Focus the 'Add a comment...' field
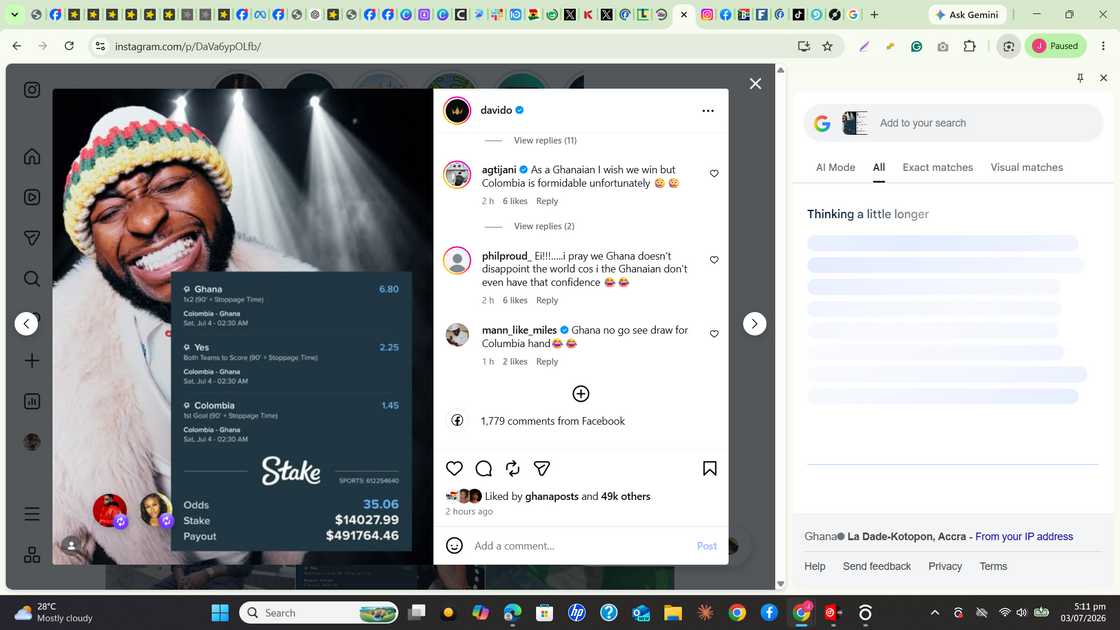Screen dimensions: 1120x630 [x=579, y=546]
